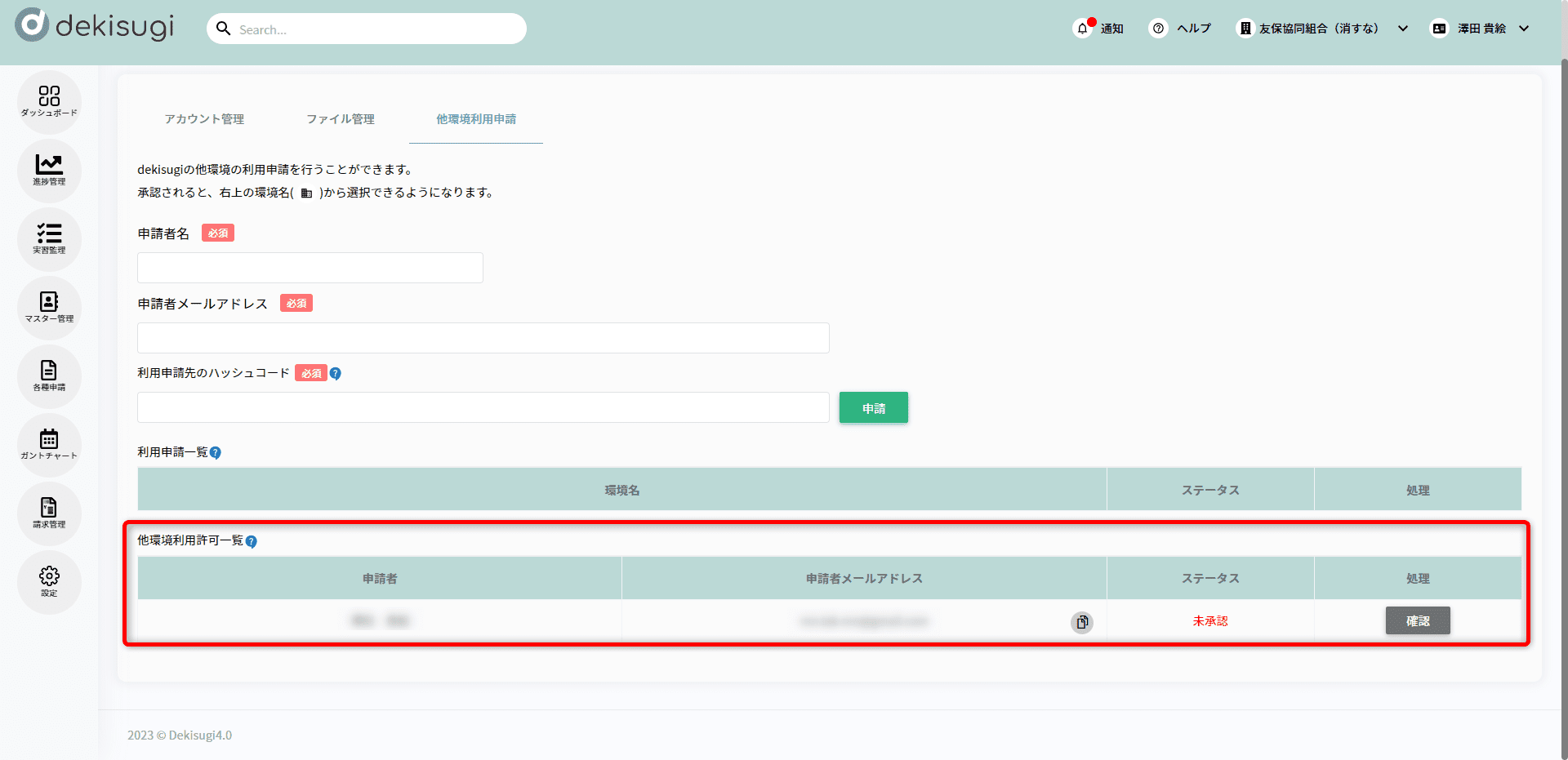Show help for ハッシュコード field
This screenshot has width=1568, height=760.
(336, 374)
